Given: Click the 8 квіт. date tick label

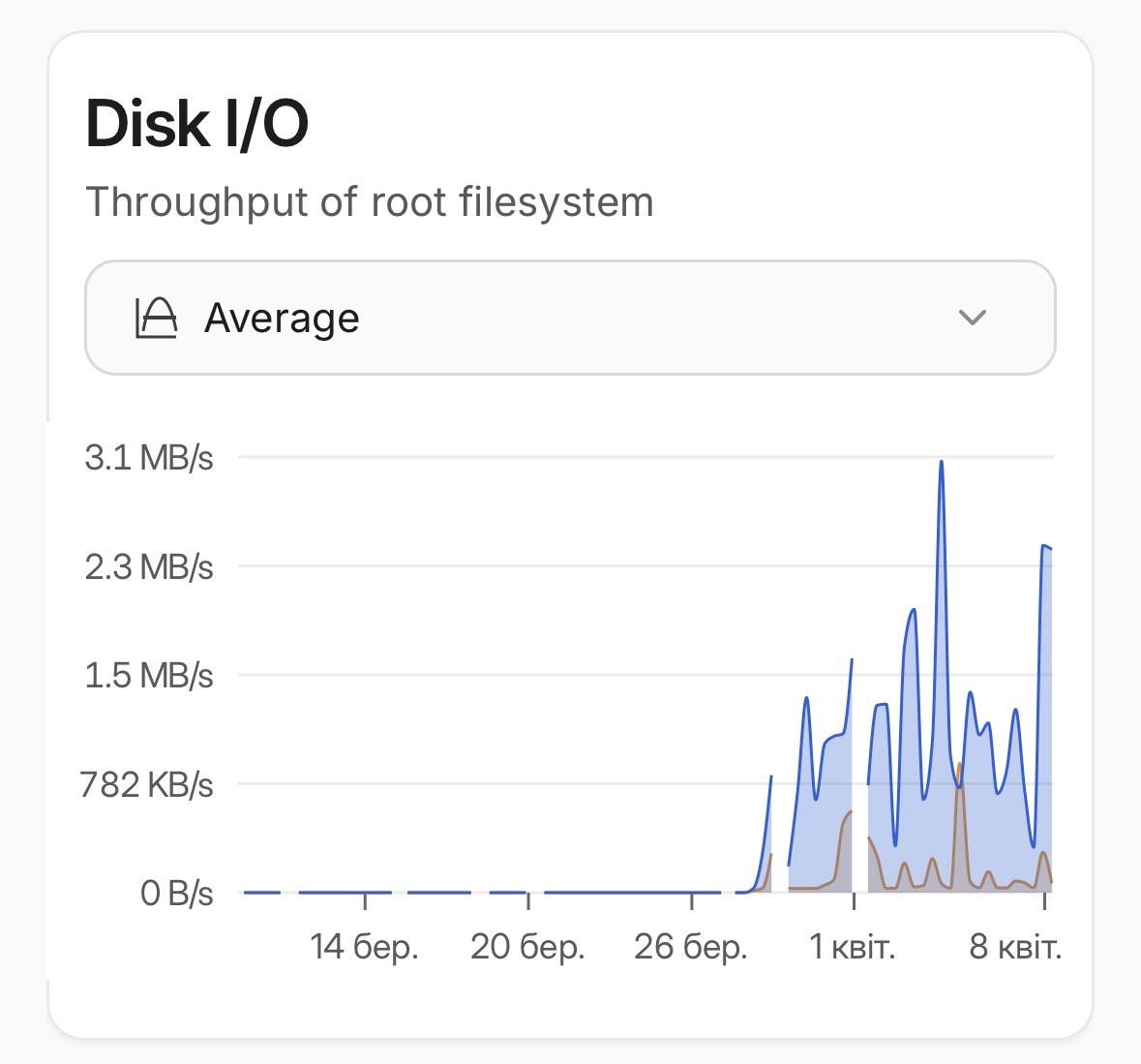Looking at the screenshot, I should pyautogui.click(x=1015, y=946).
